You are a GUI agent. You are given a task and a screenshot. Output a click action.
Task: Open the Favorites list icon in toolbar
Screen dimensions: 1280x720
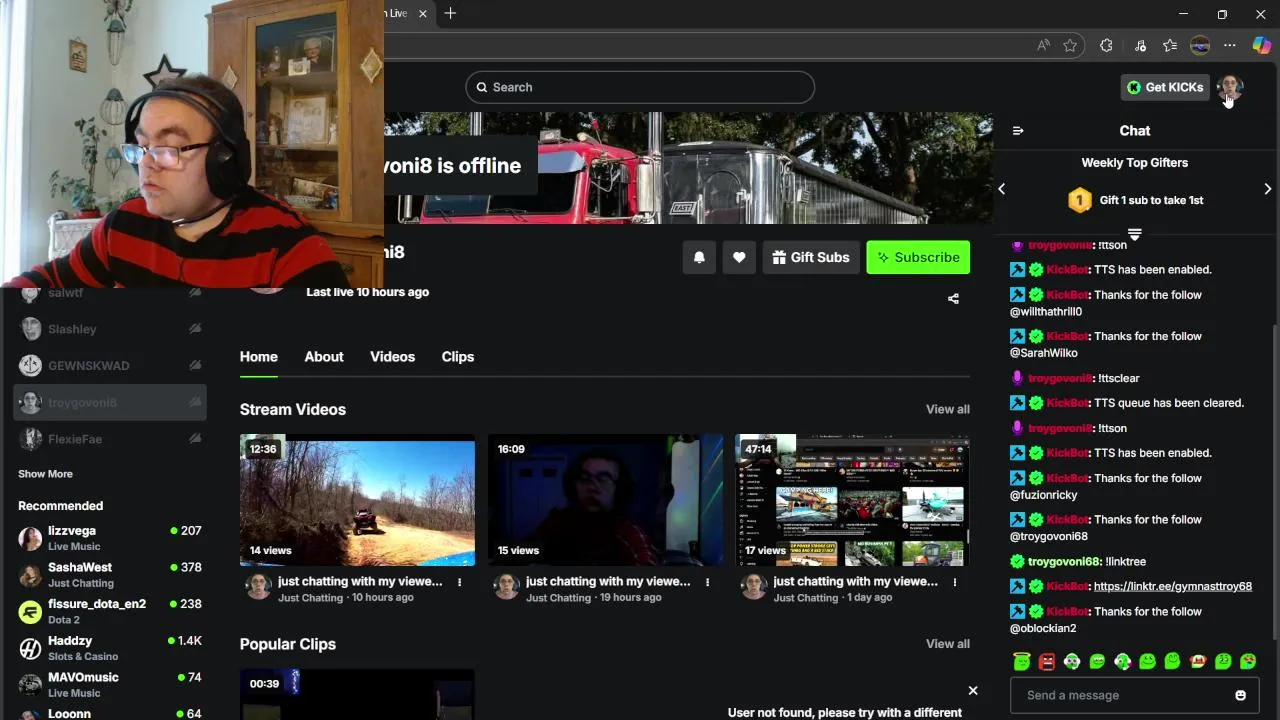pyautogui.click(x=1170, y=45)
